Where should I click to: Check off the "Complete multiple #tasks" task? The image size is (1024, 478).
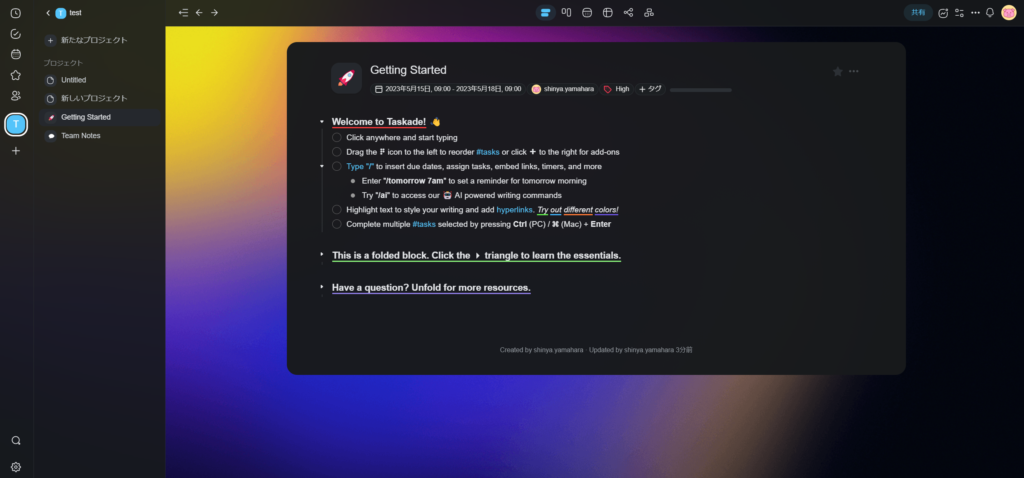point(336,224)
